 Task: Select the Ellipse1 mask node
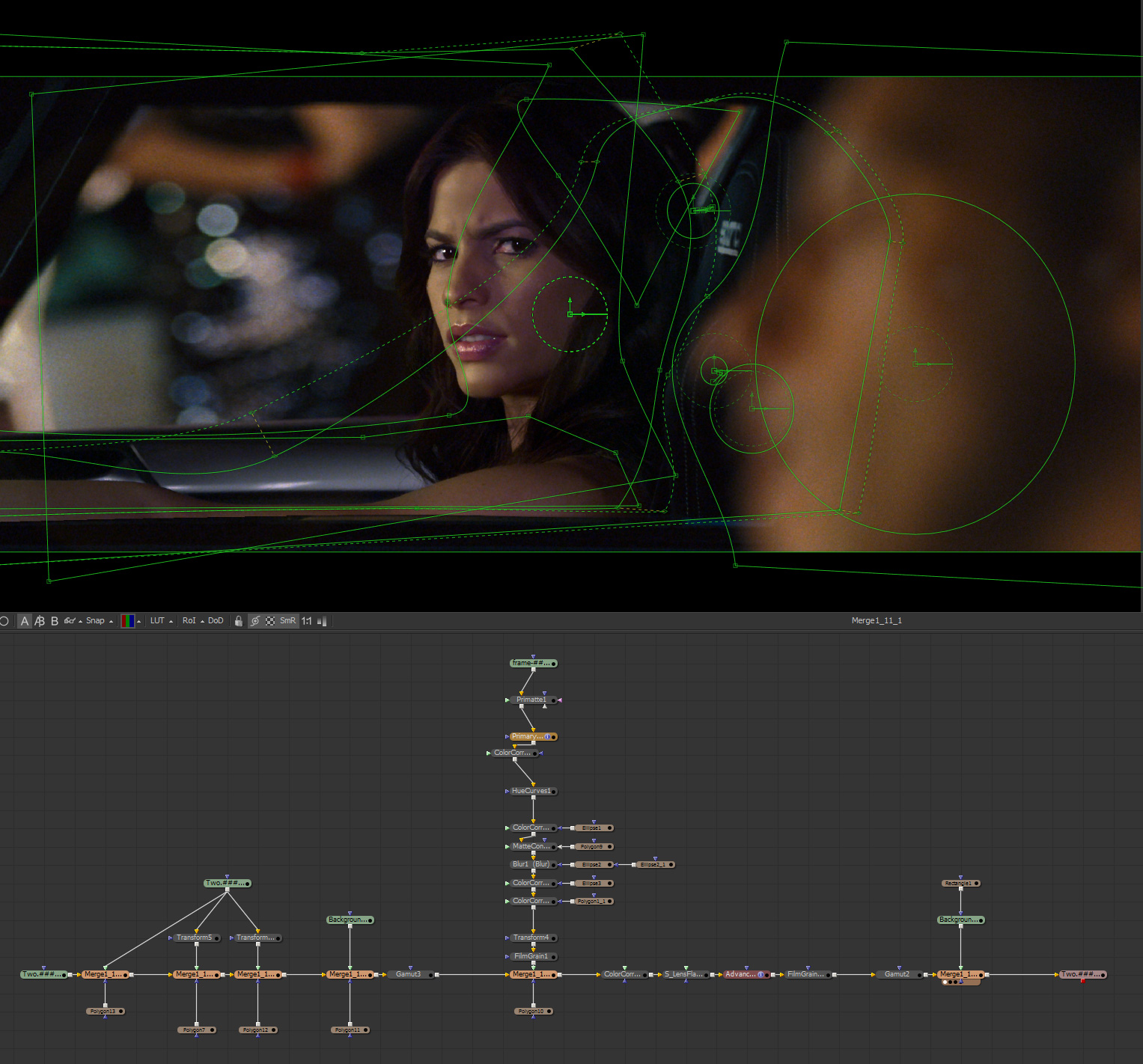point(594,828)
